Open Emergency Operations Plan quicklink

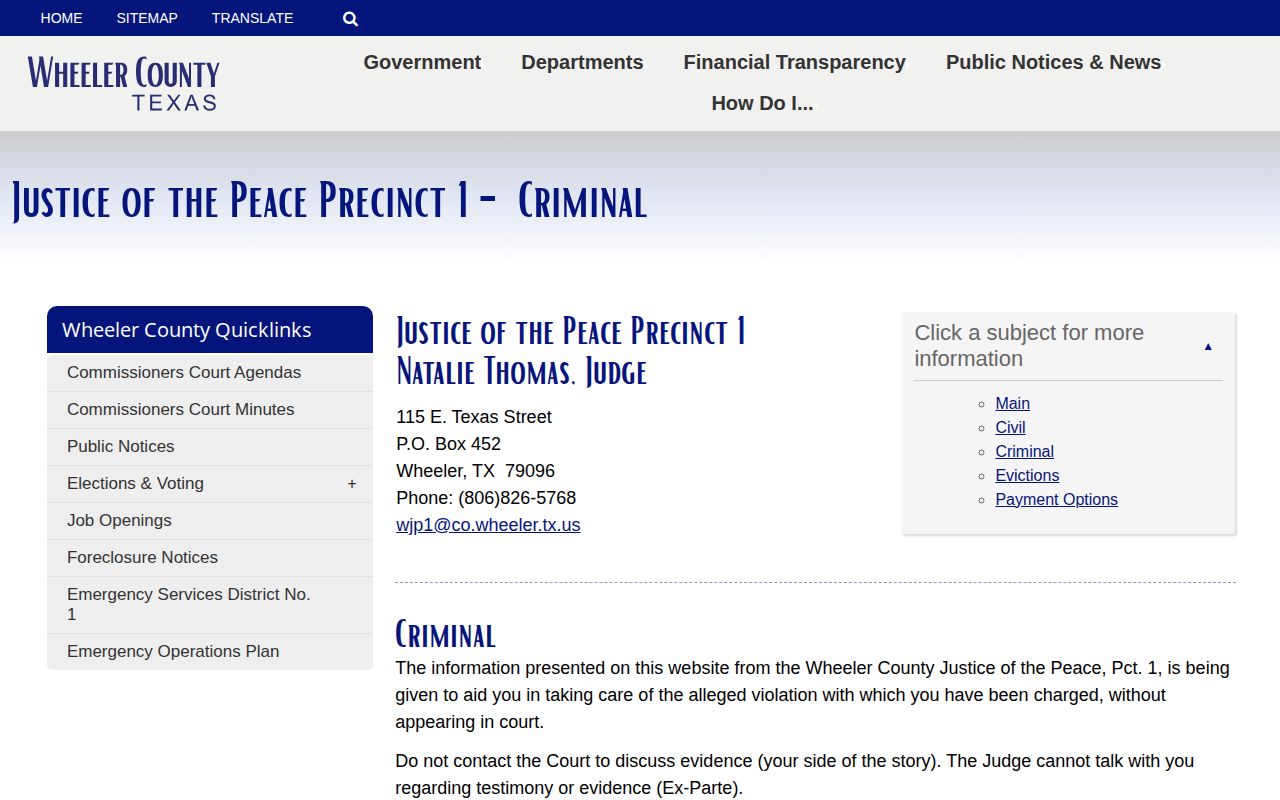coord(210,652)
